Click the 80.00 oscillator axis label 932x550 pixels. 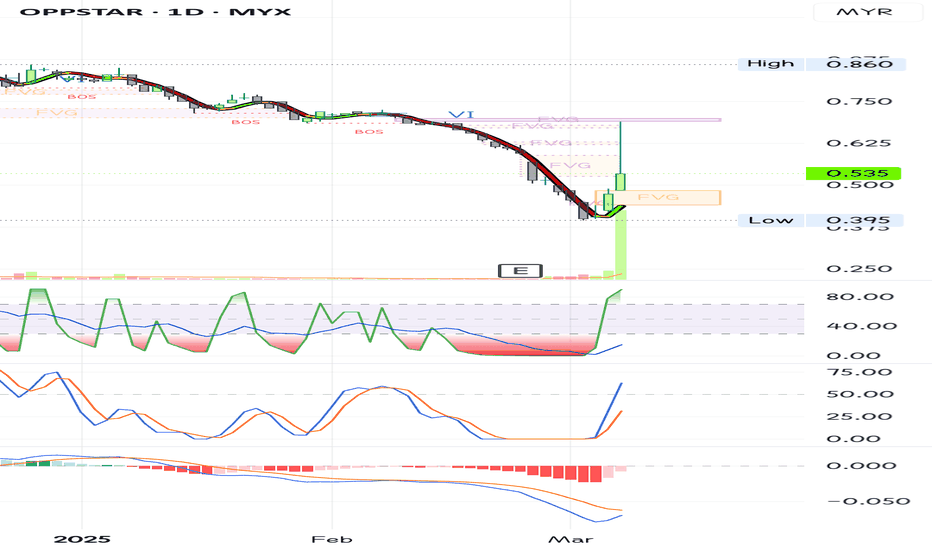coord(860,297)
